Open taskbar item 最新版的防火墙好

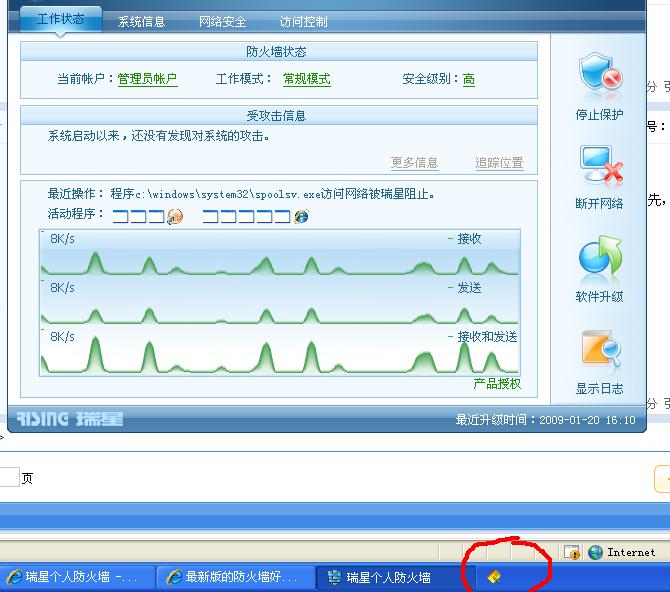click(236, 577)
